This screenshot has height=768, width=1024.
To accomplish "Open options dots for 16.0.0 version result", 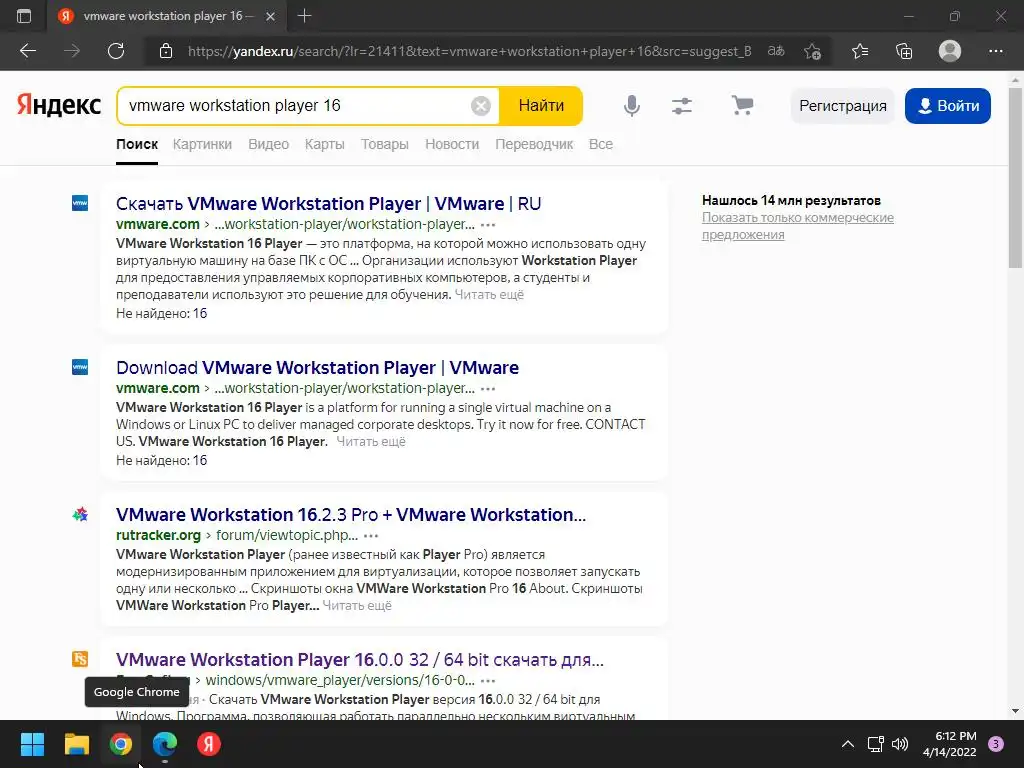I will tap(488, 680).
